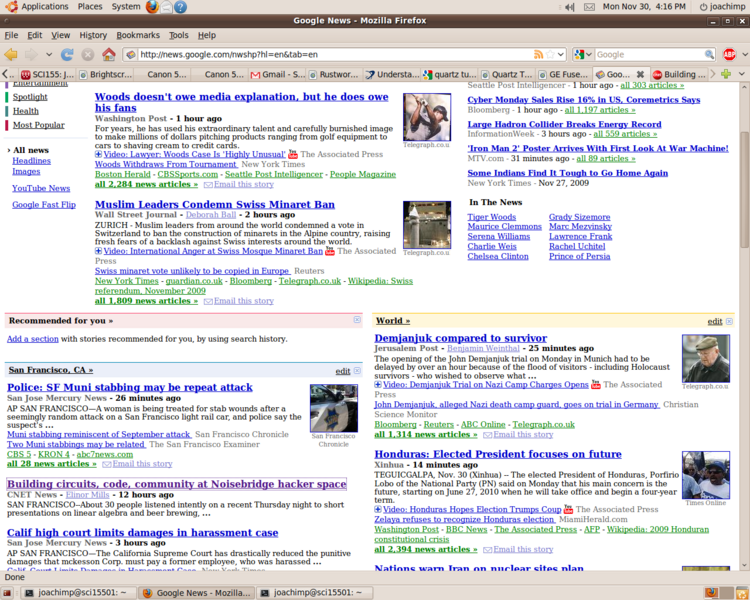Expand Demjanjuk Trial video plus icon
Screen dimensions: 750x600
click(378, 384)
